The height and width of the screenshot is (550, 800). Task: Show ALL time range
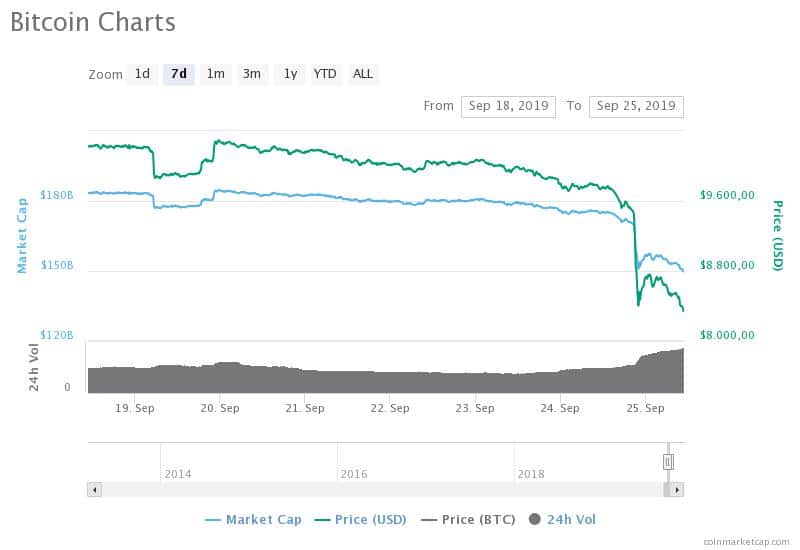(x=363, y=74)
